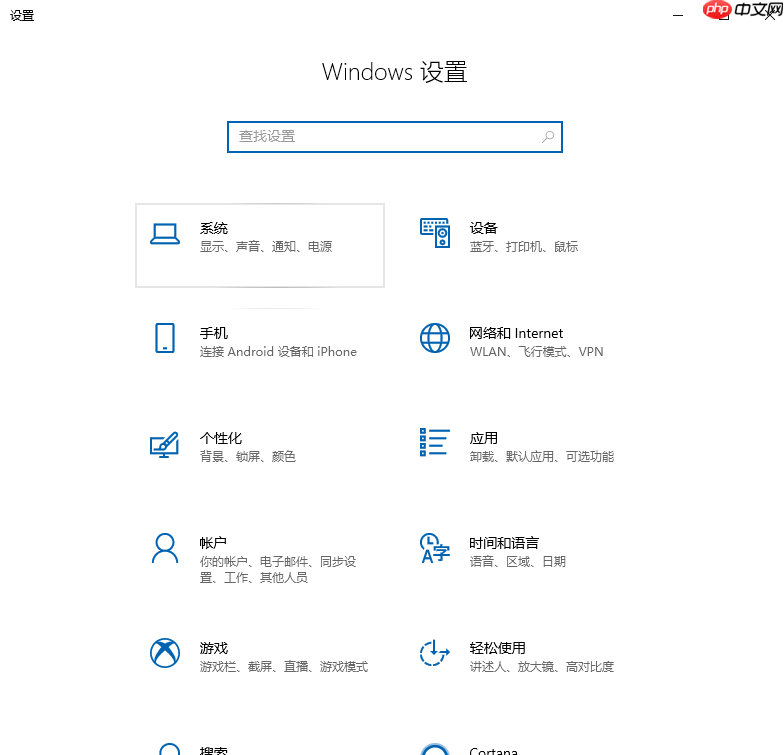Image resolution: width=784 pixels, height=755 pixels.
Task: Click the Ease of Access icon
Action: tap(434, 653)
